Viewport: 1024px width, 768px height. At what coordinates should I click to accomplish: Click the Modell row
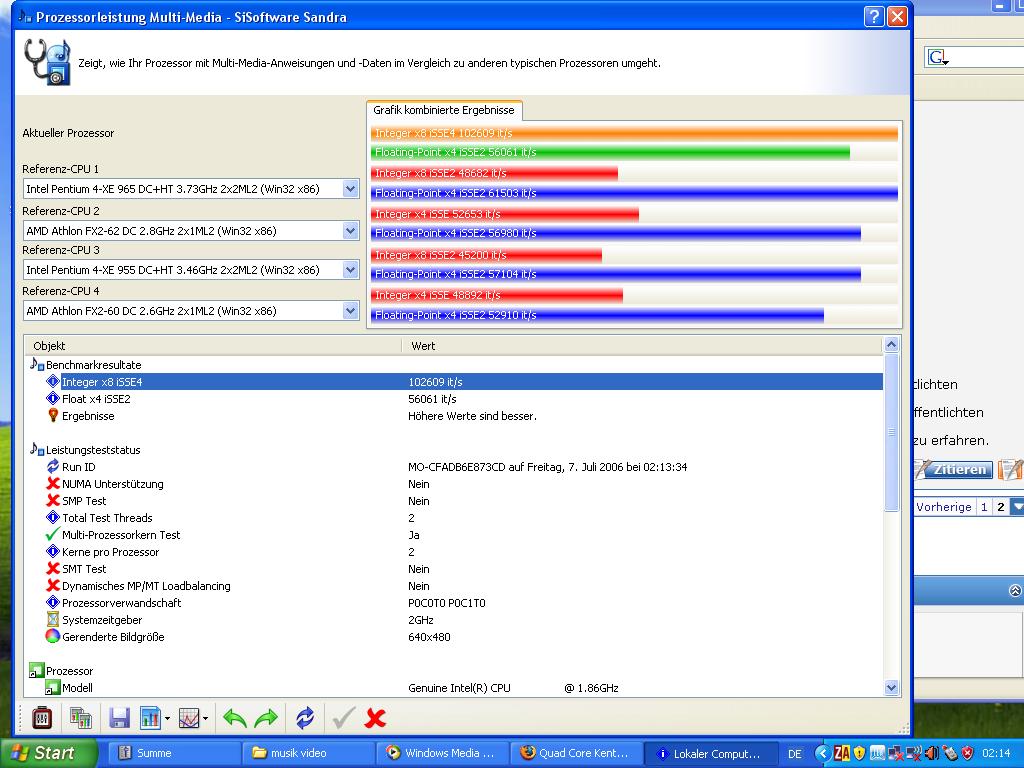(455, 688)
